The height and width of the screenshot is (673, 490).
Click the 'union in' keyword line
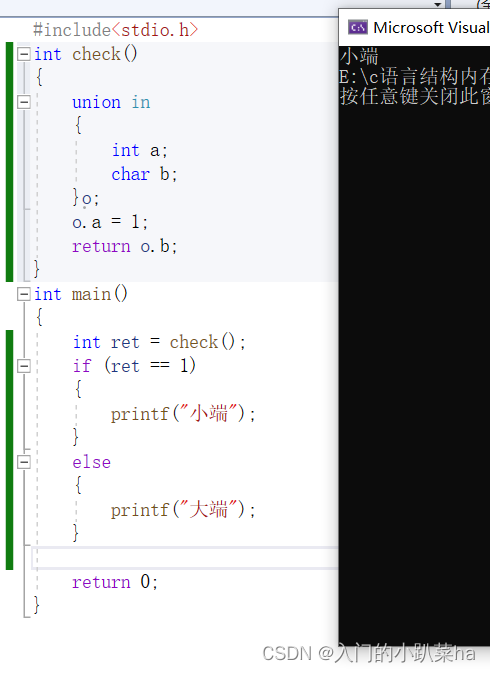(111, 103)
